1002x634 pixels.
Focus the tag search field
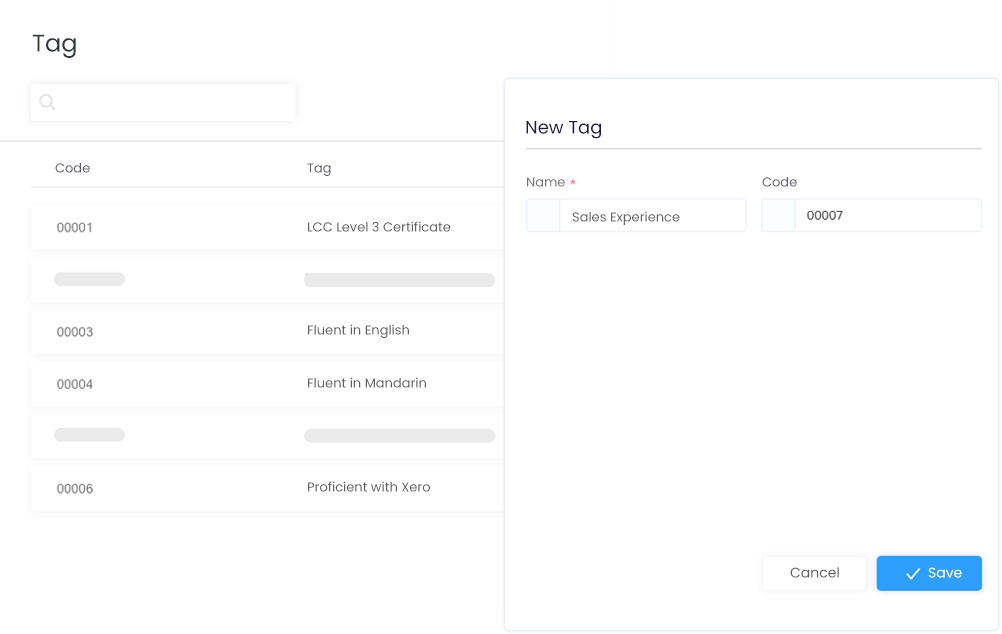tap(163, 102)
